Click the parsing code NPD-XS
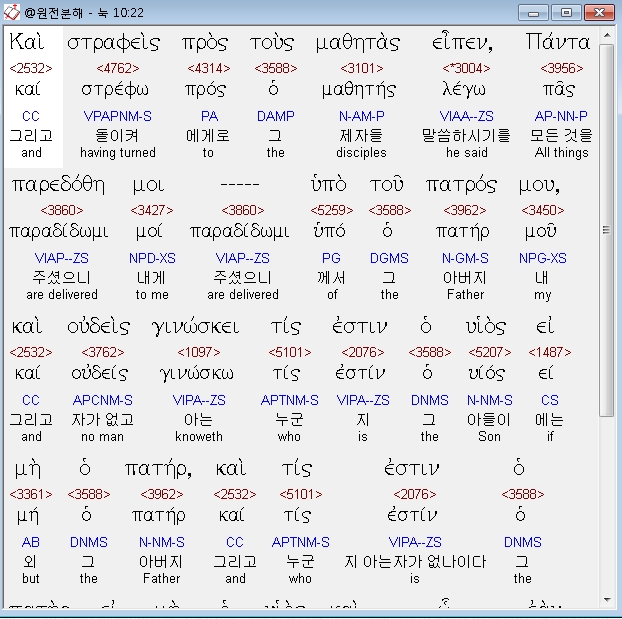Viewport: 622px width, 619px height. click(152, 258)
